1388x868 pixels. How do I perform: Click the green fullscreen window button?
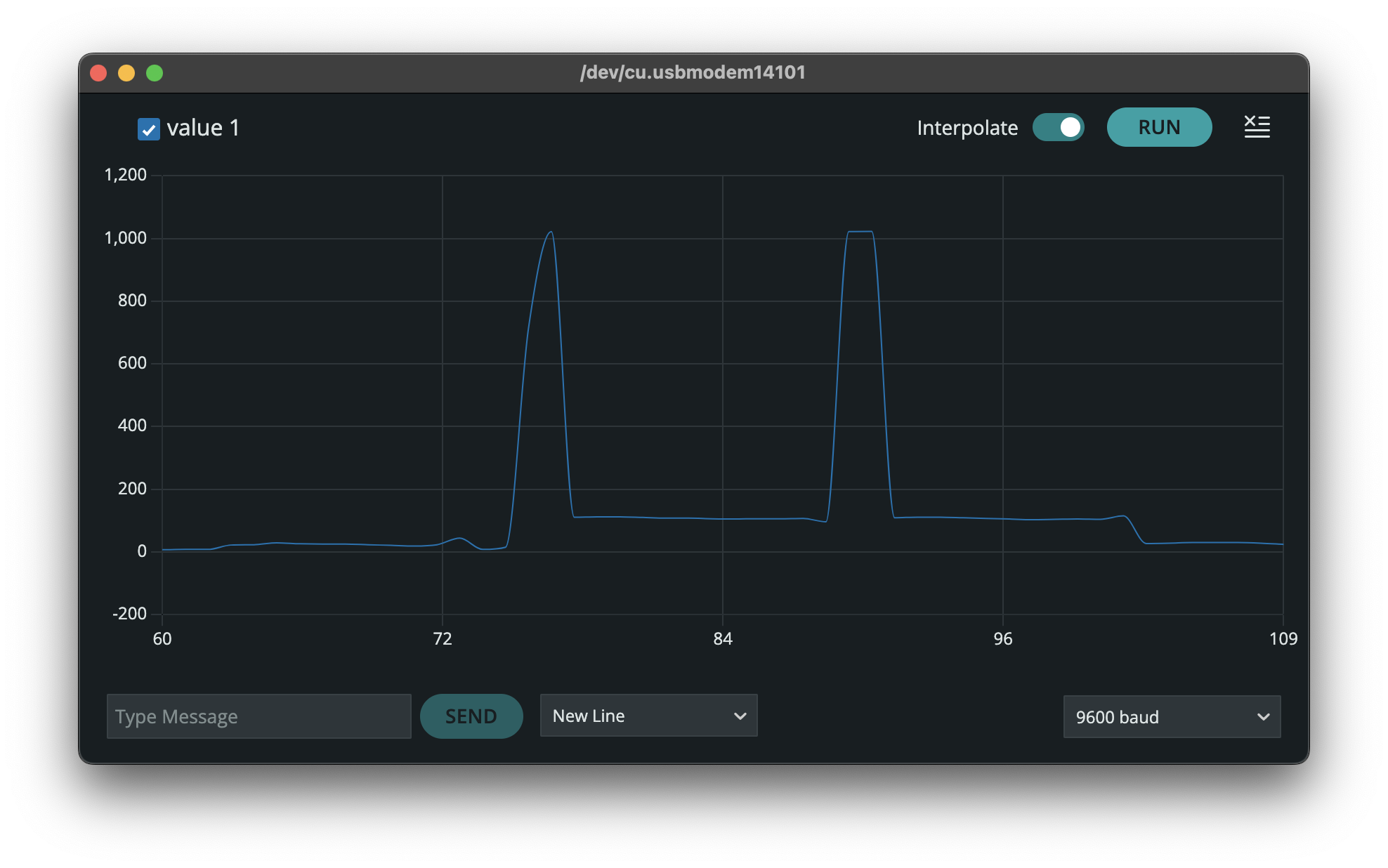(x=155, y=73)
